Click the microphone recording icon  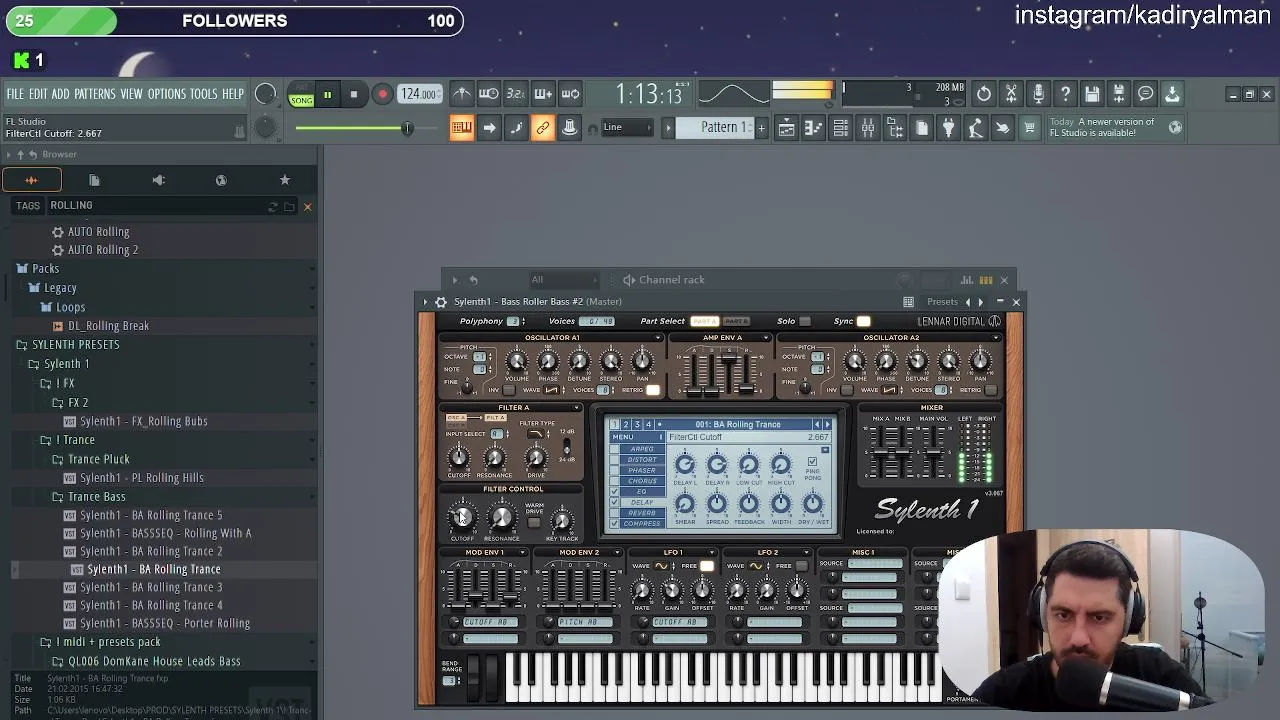tap(1038, 94)
